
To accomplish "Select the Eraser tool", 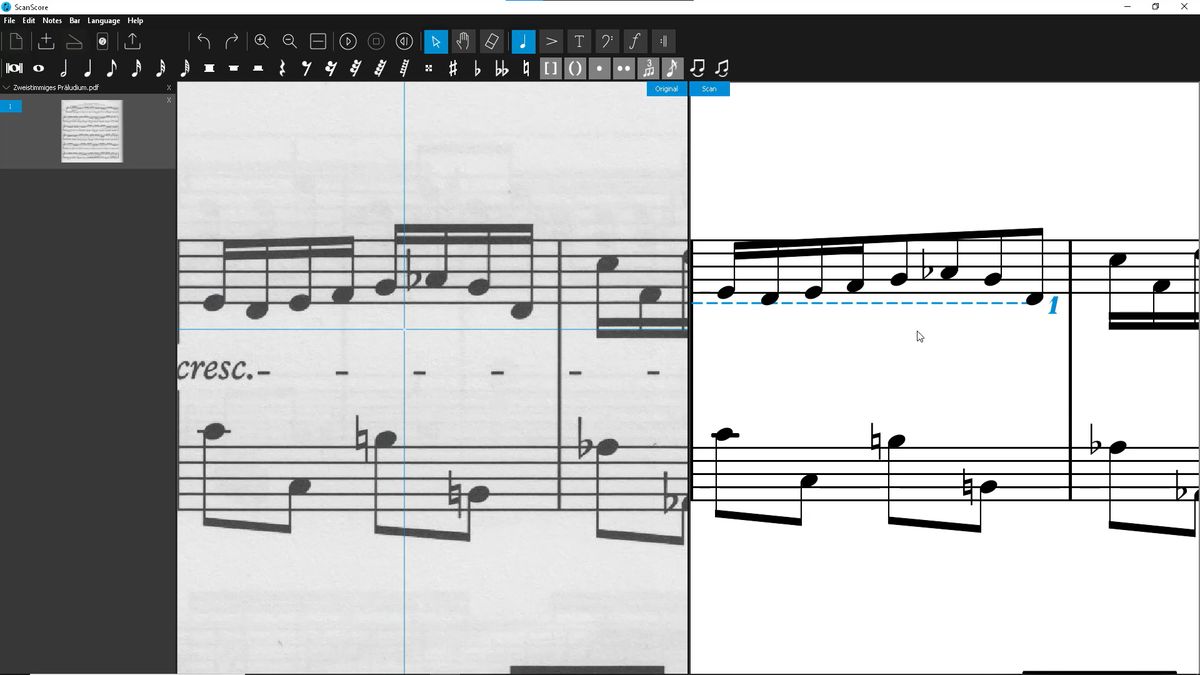I will click(491, 41).
